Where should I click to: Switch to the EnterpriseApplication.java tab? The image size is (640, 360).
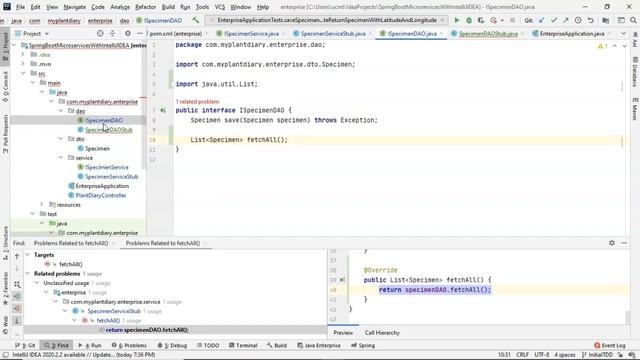tap(571, 33)
